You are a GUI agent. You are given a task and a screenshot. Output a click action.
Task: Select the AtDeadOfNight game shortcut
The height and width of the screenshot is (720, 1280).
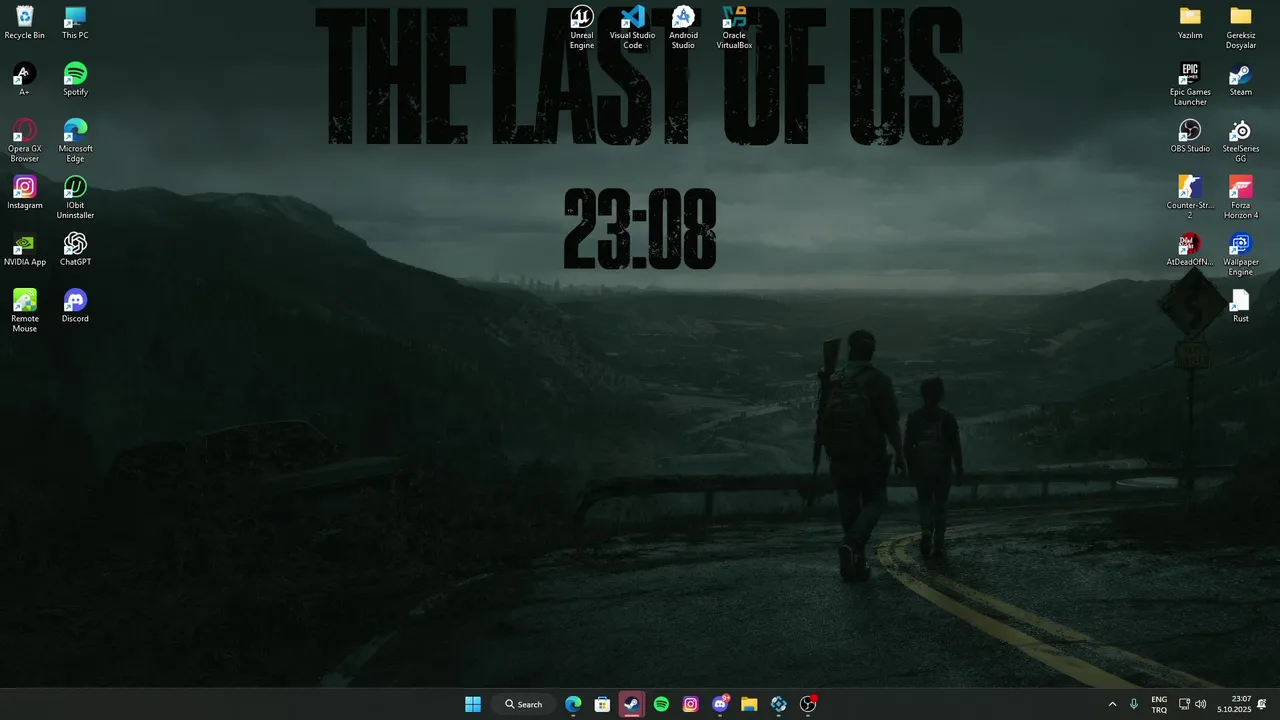1190,250
